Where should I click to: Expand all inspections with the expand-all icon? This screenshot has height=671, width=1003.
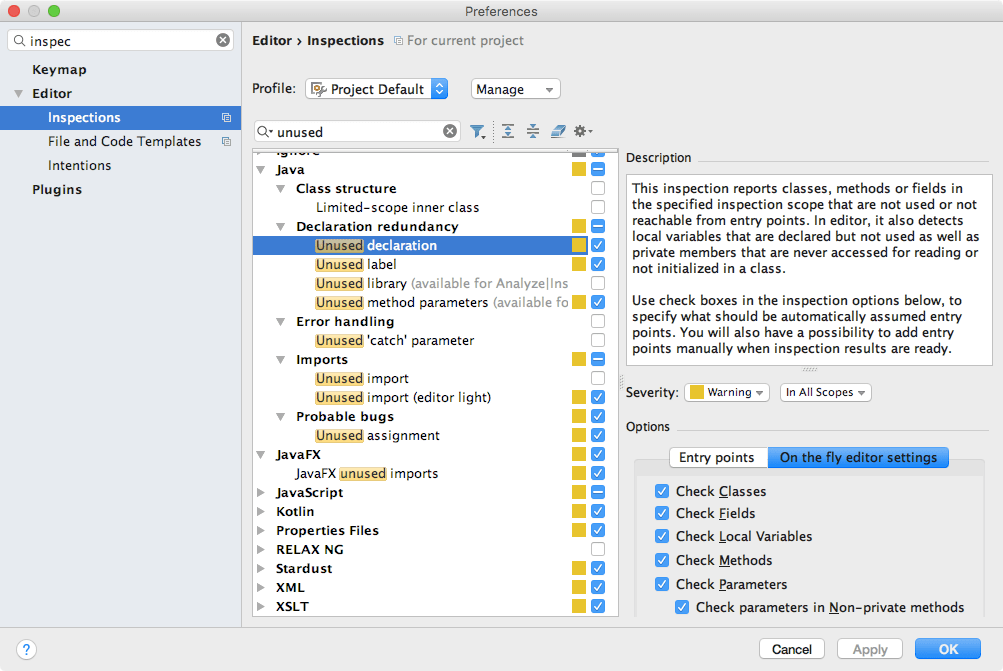click(x=507, y=131)
